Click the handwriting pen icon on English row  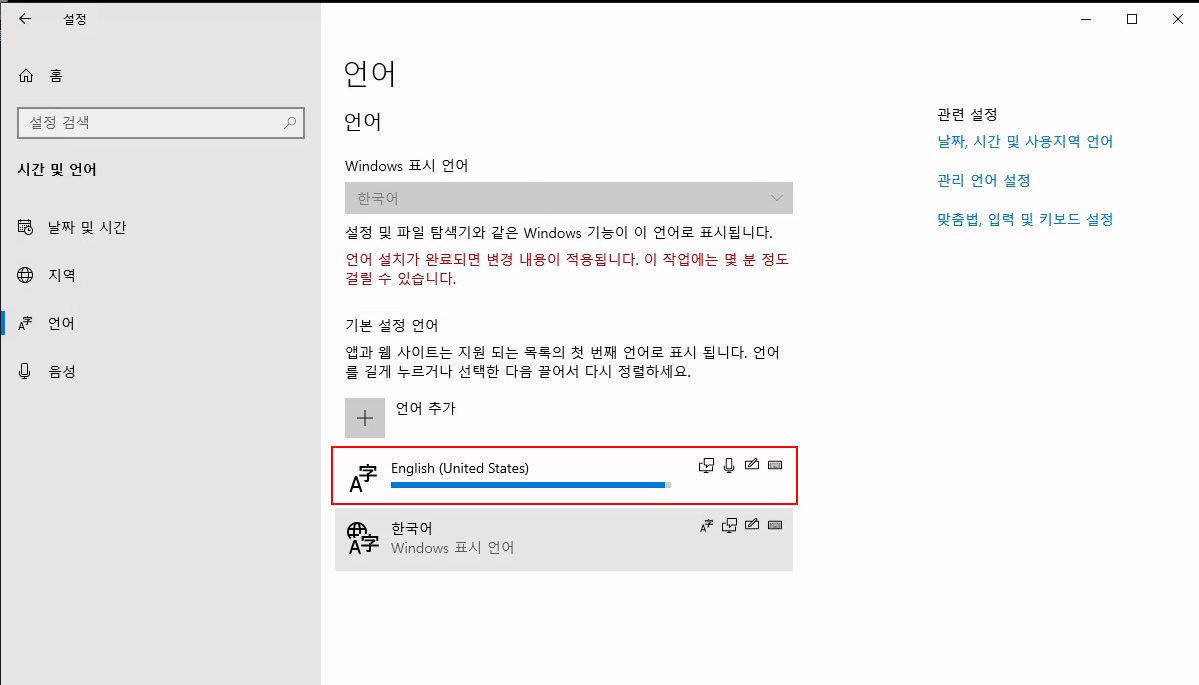[752, 465]
